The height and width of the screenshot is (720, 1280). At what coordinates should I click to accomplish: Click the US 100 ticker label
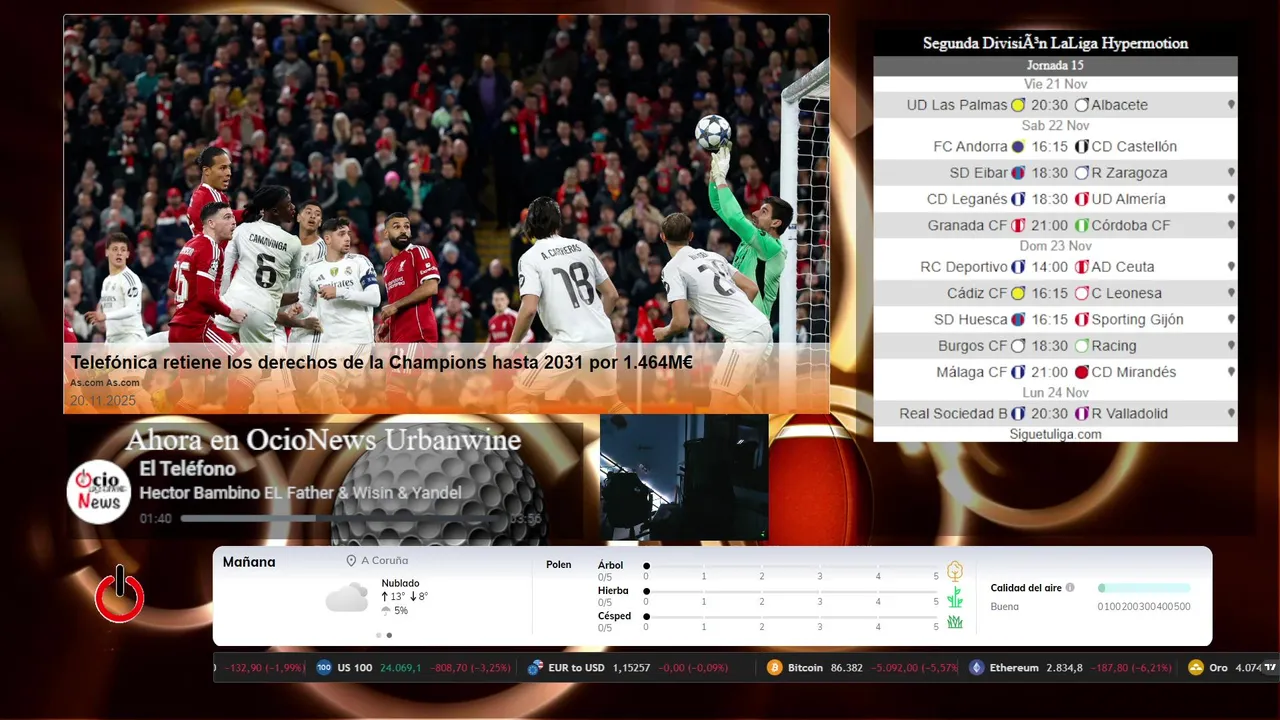[355, 667]
